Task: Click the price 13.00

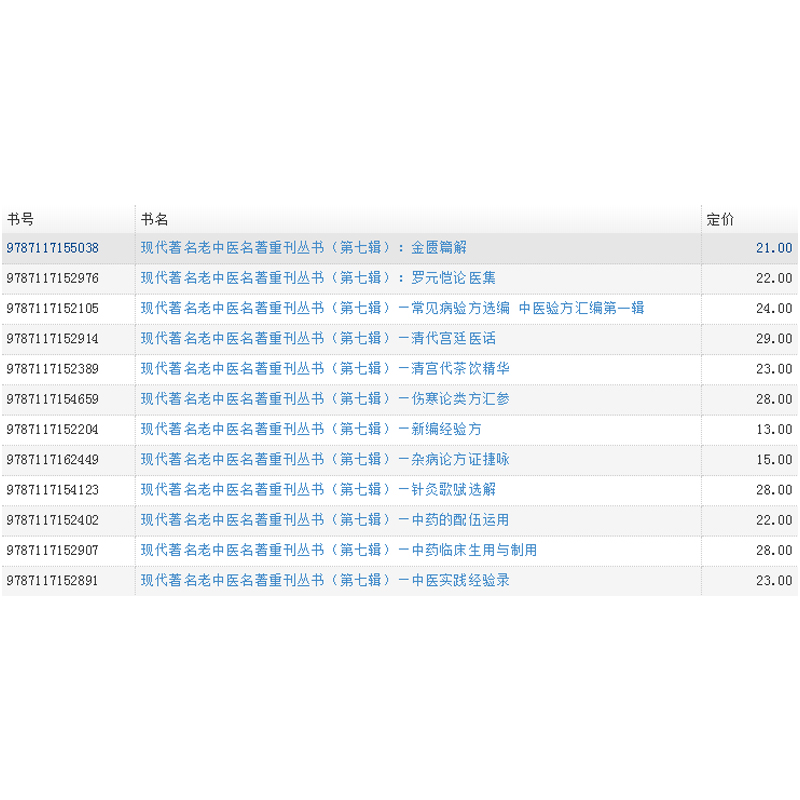Action: click(x=774, y=429)
